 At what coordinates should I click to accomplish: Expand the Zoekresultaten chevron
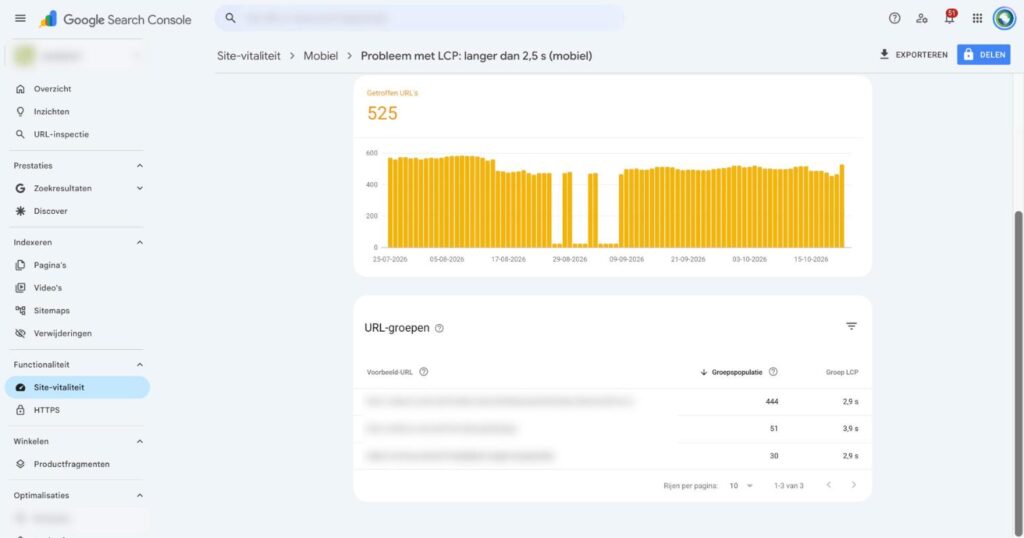pos(139,188)
